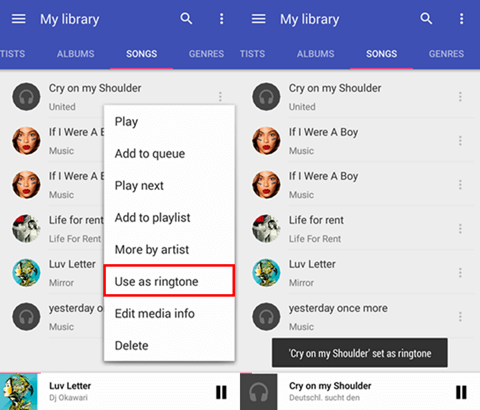
Task: Open options for yesterday once more
Action: coord(460,317)
